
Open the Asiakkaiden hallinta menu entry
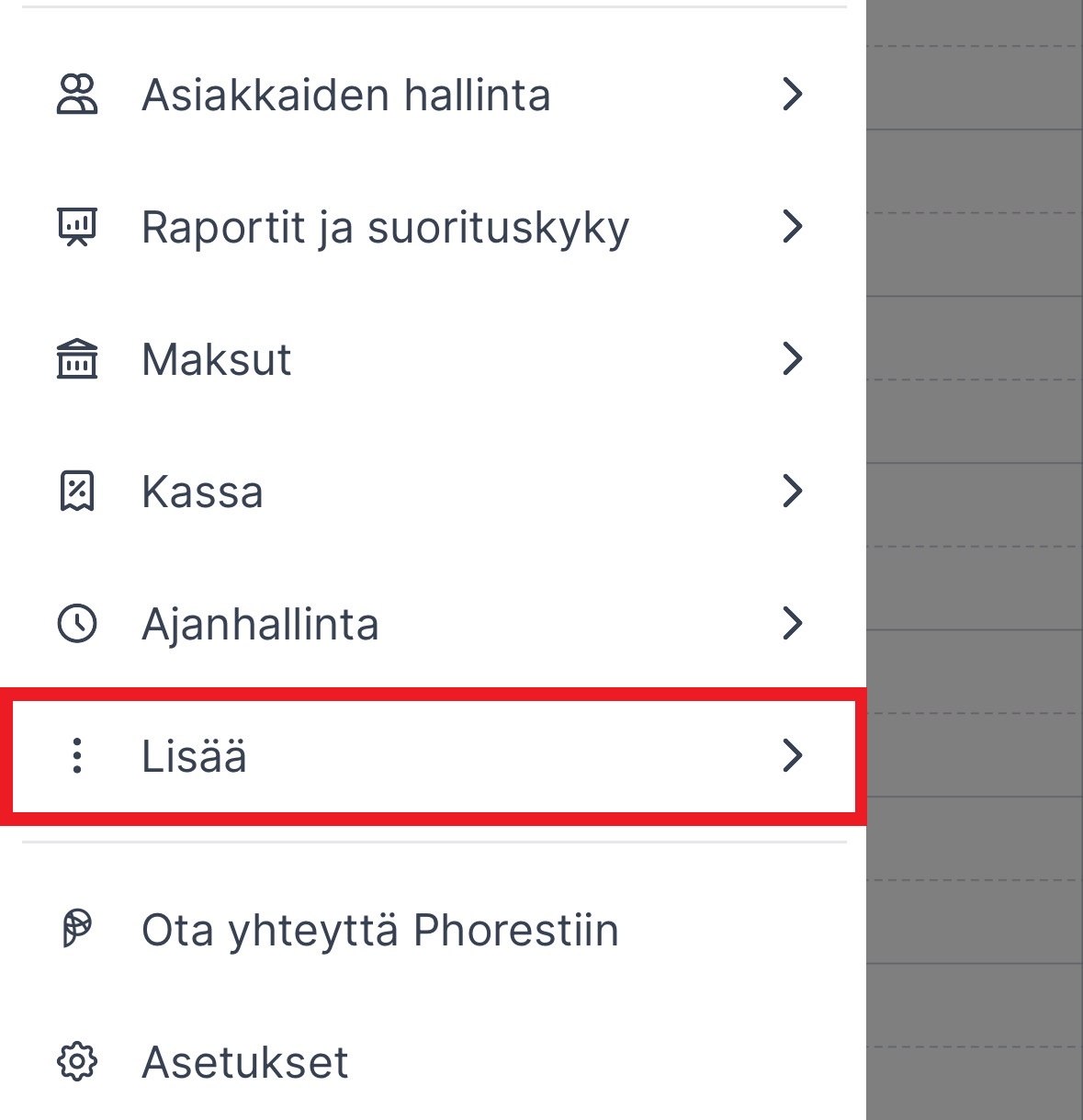(x=346, y=93)
